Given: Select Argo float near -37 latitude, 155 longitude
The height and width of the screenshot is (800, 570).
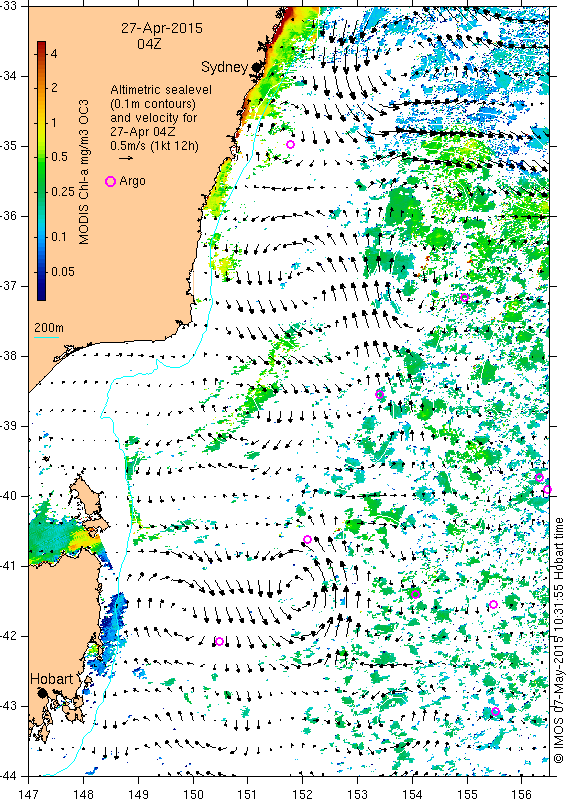Looking at the screenshot, I should (464, 297).
